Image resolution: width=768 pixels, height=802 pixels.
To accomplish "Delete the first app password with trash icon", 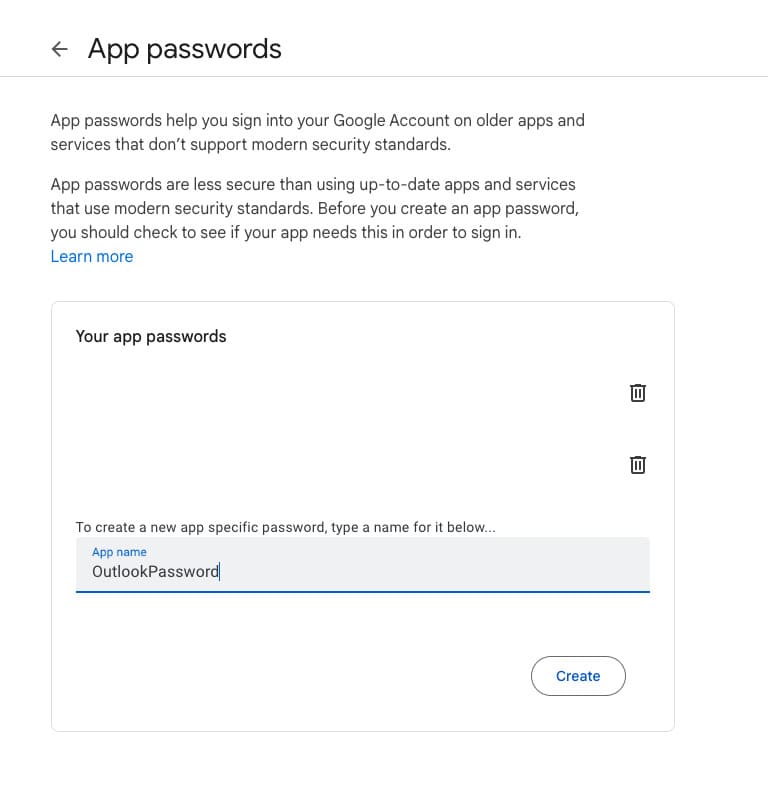I will [x=637, y=393].
